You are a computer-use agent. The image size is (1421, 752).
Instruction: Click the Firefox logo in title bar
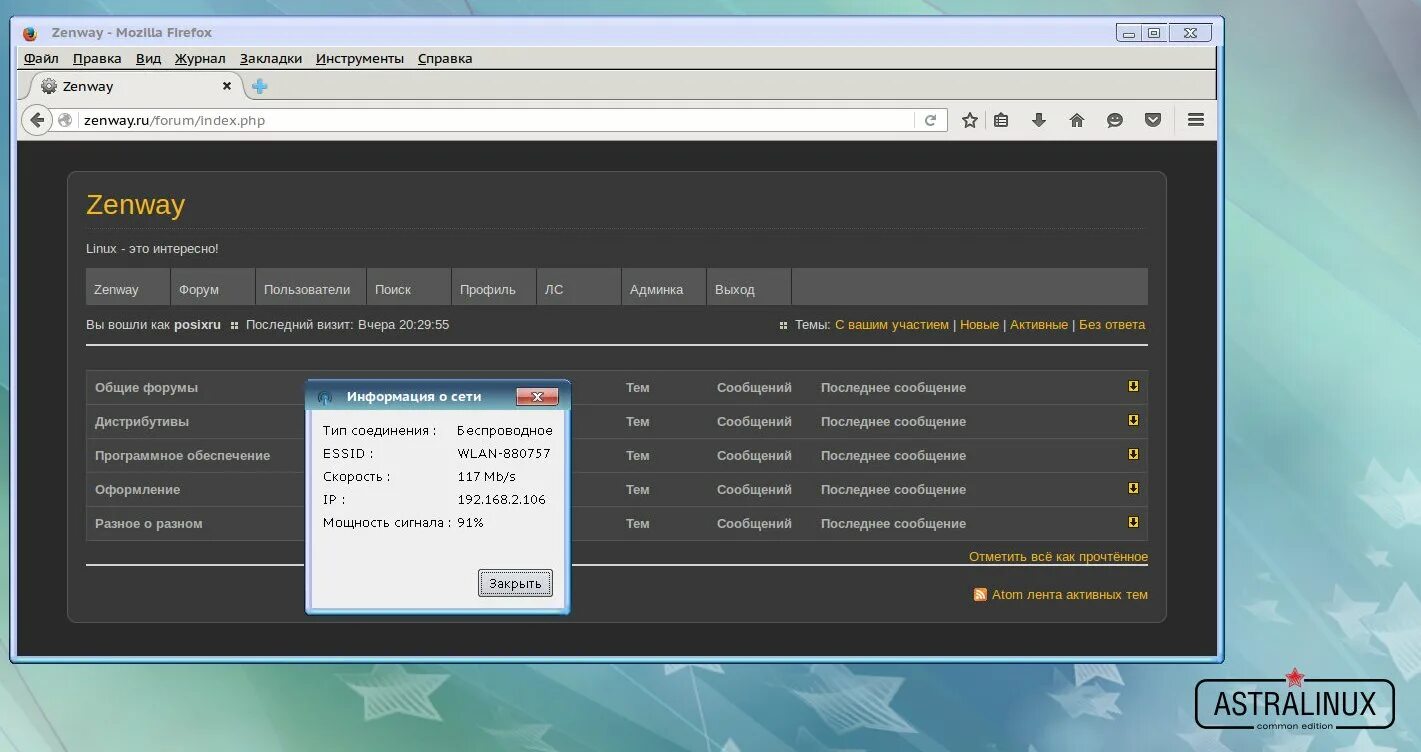[30, 33]
